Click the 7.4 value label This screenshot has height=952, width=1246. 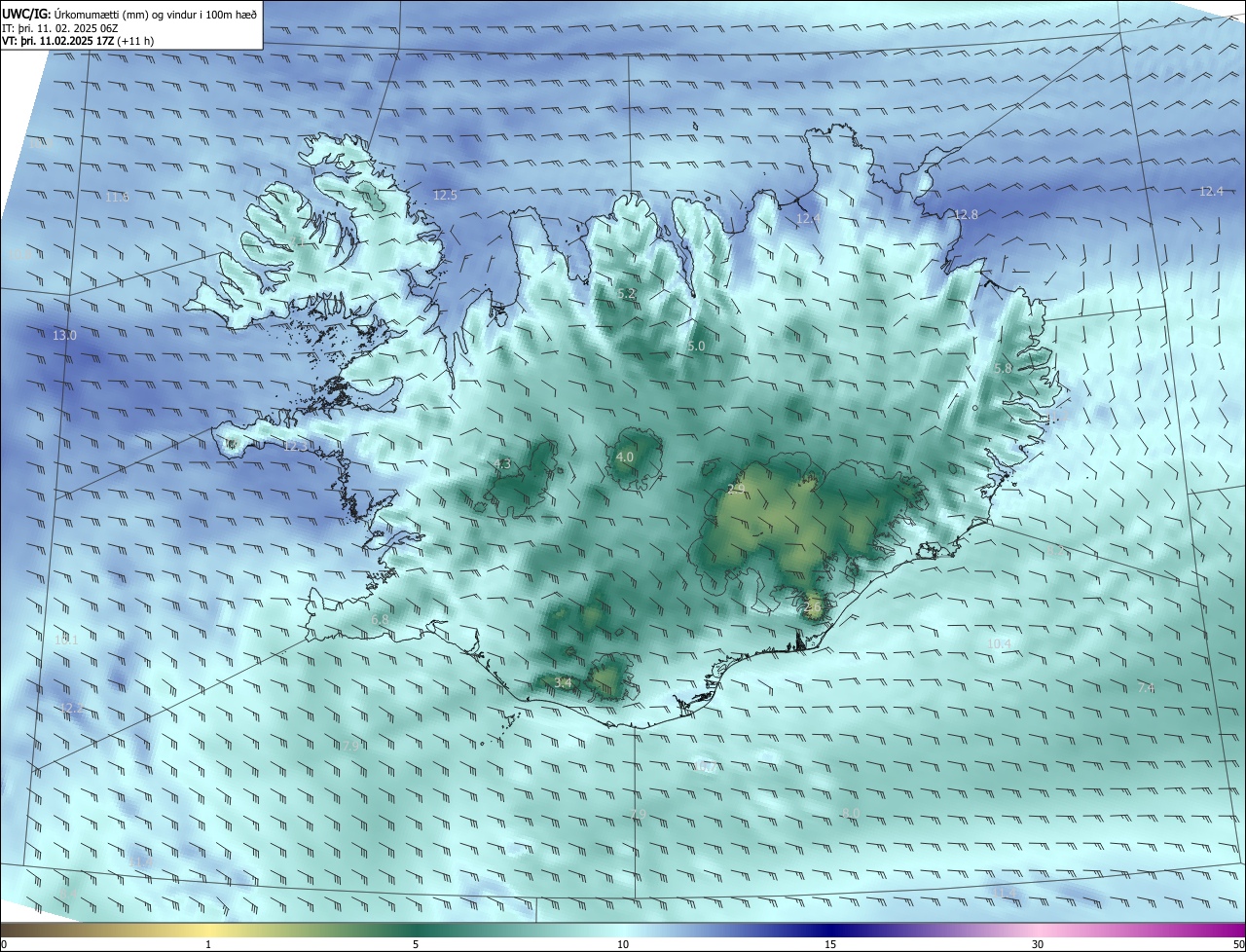(x=1146, y=688)
